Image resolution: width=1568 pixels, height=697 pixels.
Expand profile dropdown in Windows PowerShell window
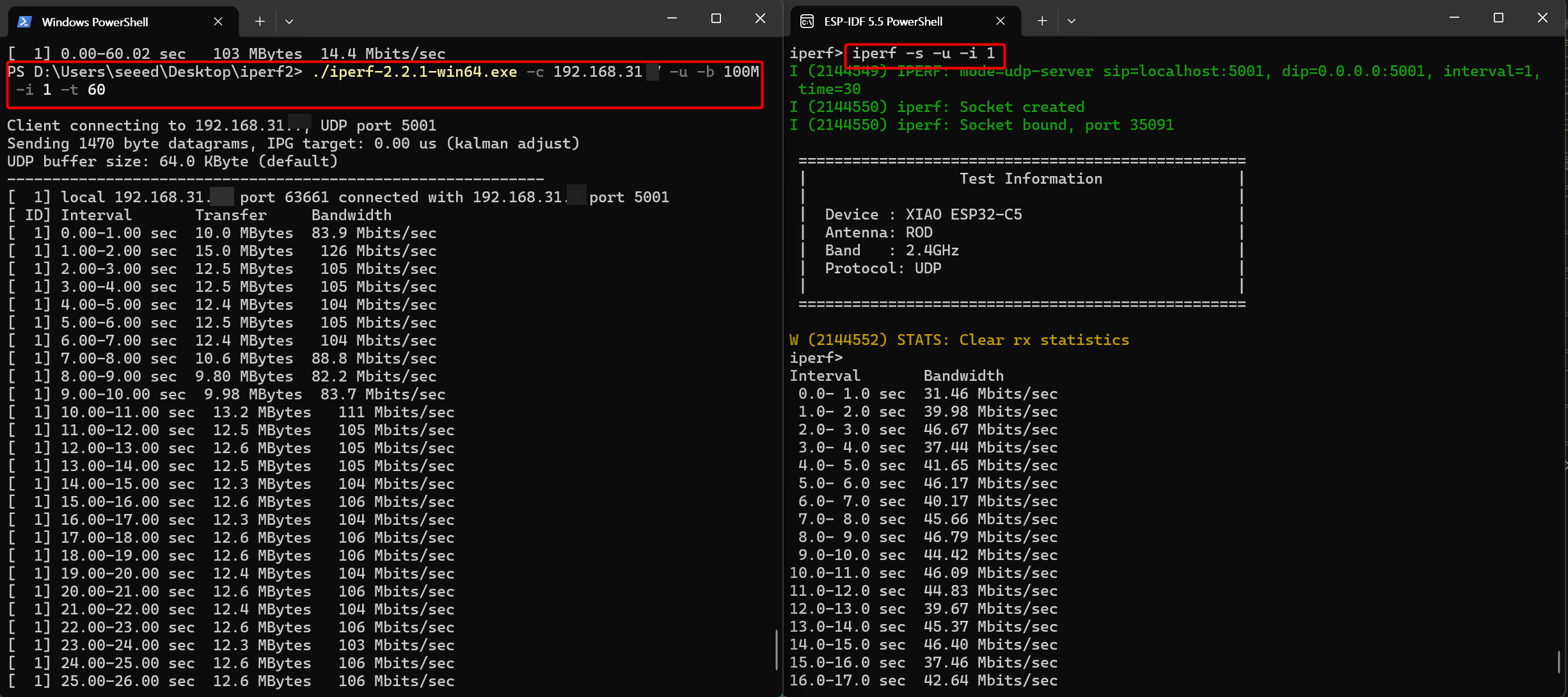click(289, 22)
